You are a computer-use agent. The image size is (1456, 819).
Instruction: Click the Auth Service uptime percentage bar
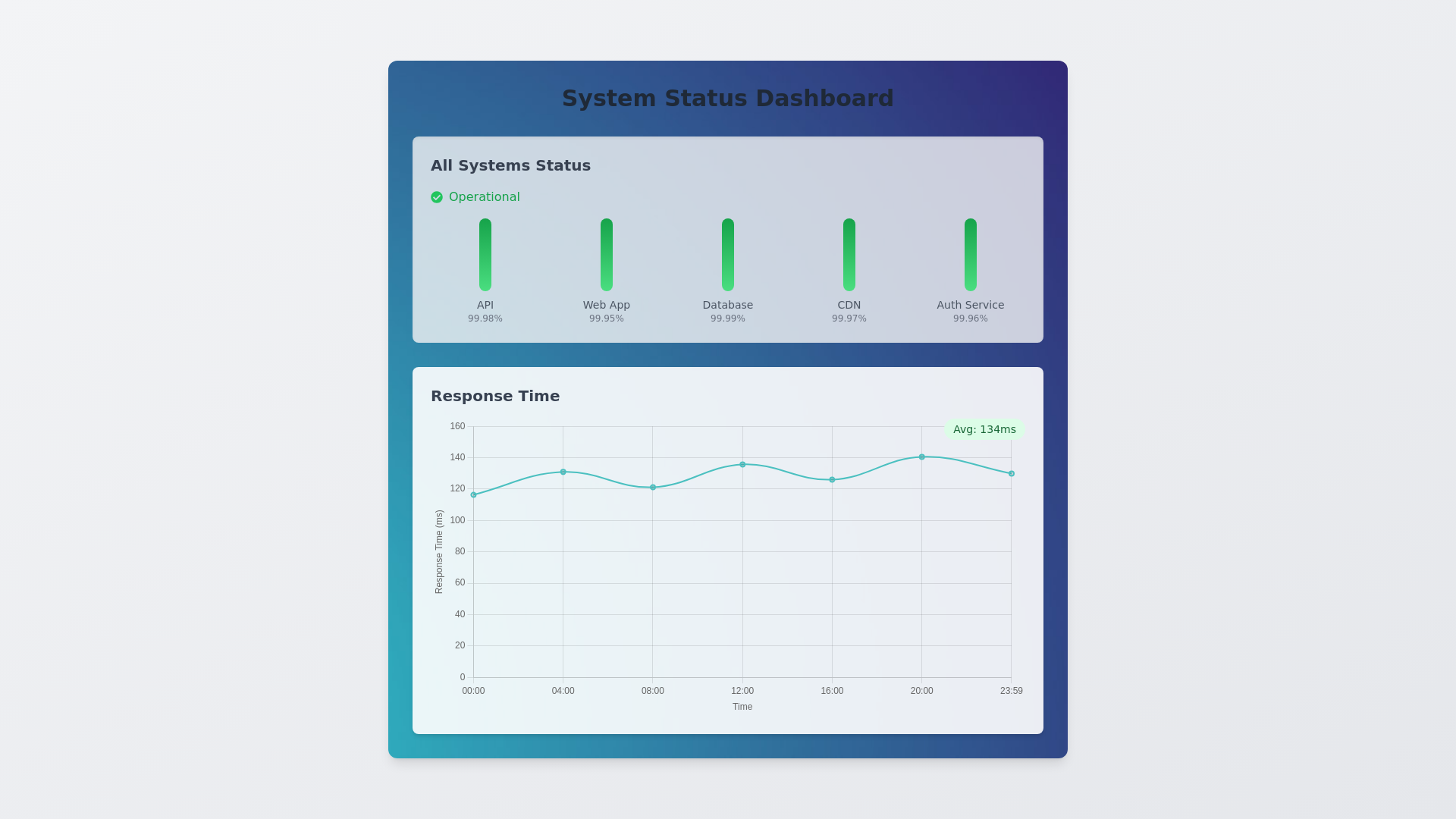click(x=971, y=254)
